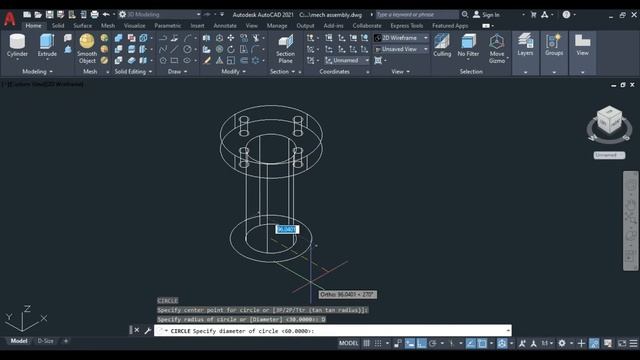Click the MODEL space status button
This screenshot has width=640, height=360.
pos(348,343)
